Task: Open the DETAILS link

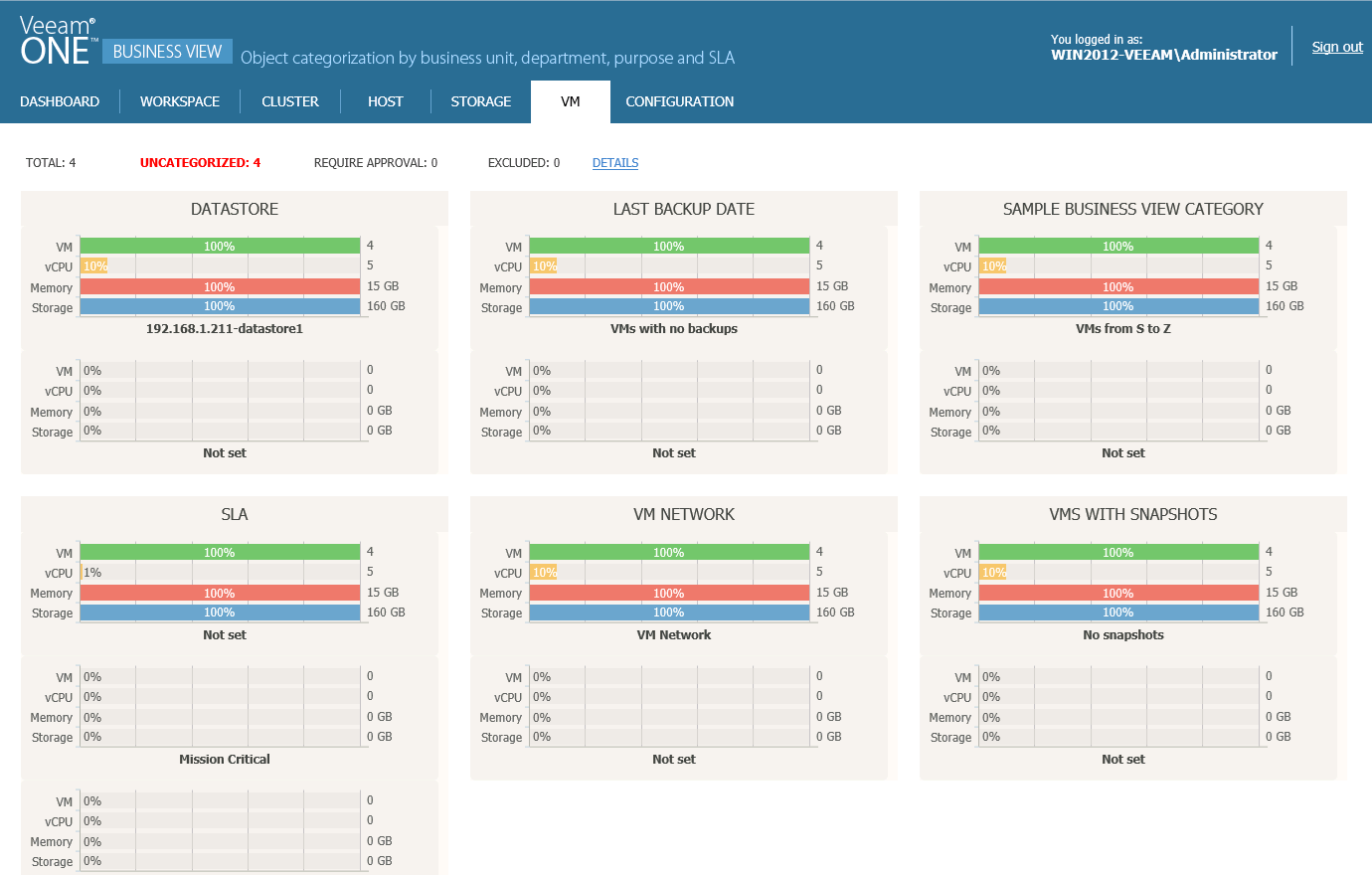Action: 615,163
